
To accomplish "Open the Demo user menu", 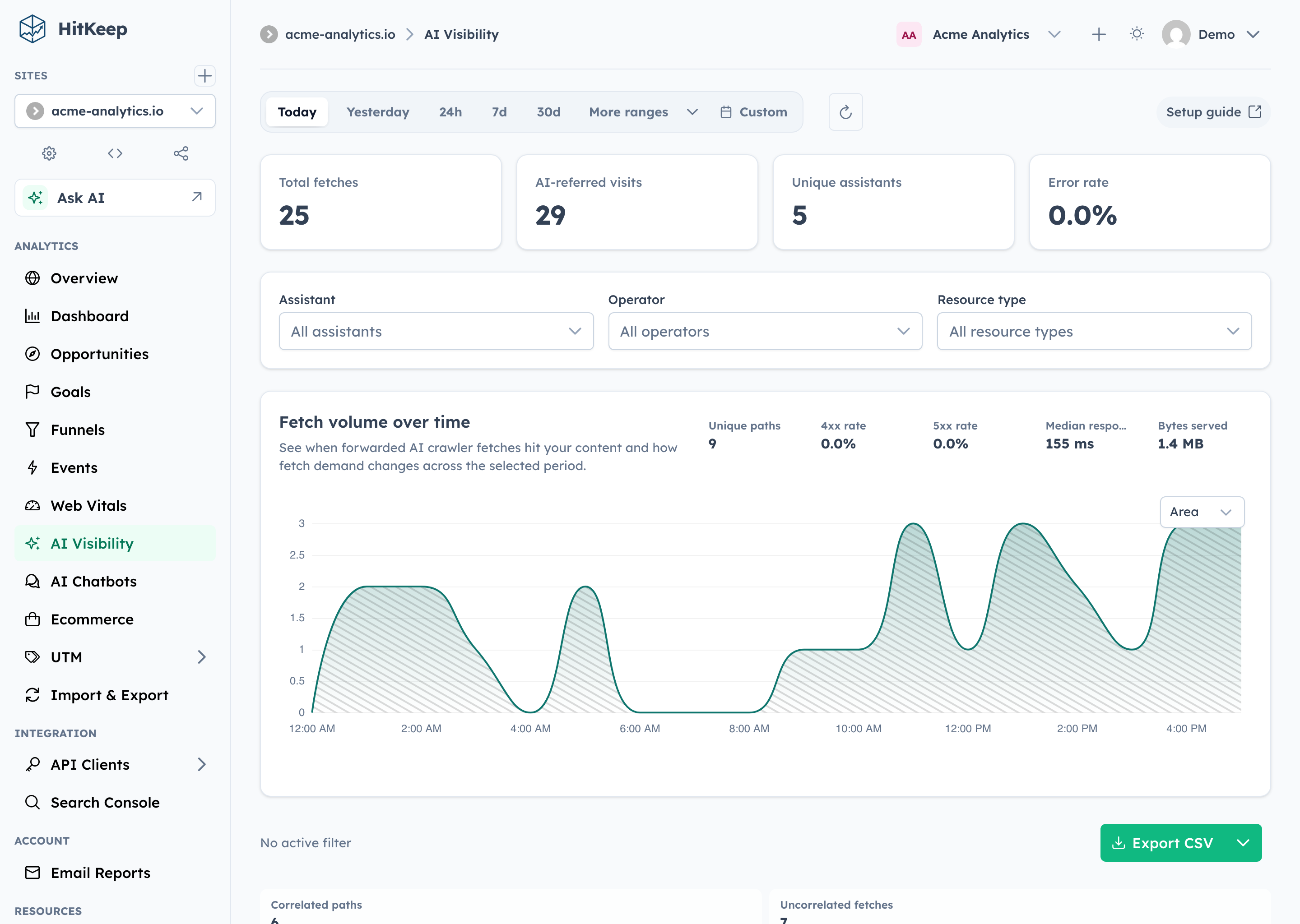I will (1211, 34).
